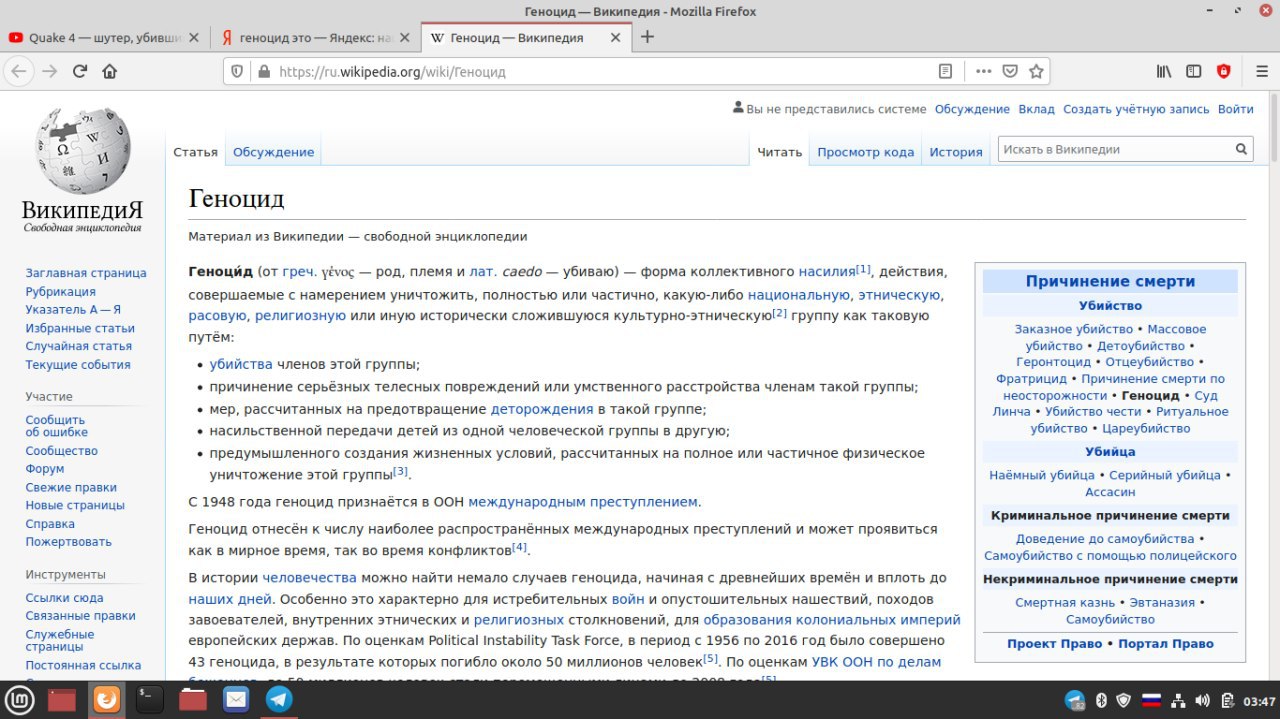Follow the деторождения link in the list
Viewport: 1280px width, 719px height.
coord(542,409)
